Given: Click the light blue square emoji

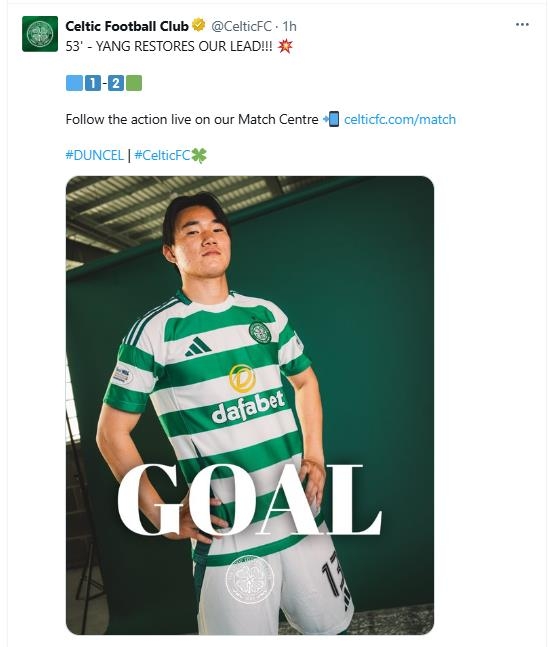Looking at the screenshot, I should pyautogui.click(x=74, y=83).
